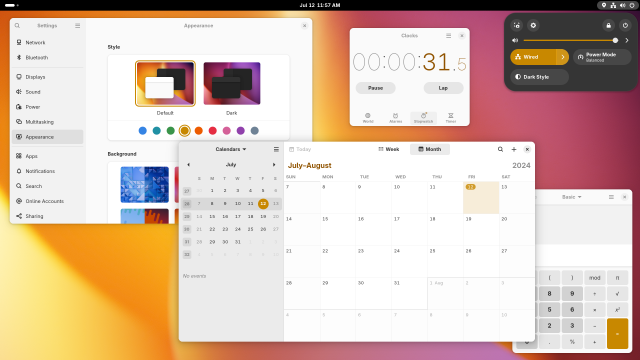The height and width of the screenshot is (360, 640).
Task: Open the network indicator in top bar
Action: coord(613,5)
